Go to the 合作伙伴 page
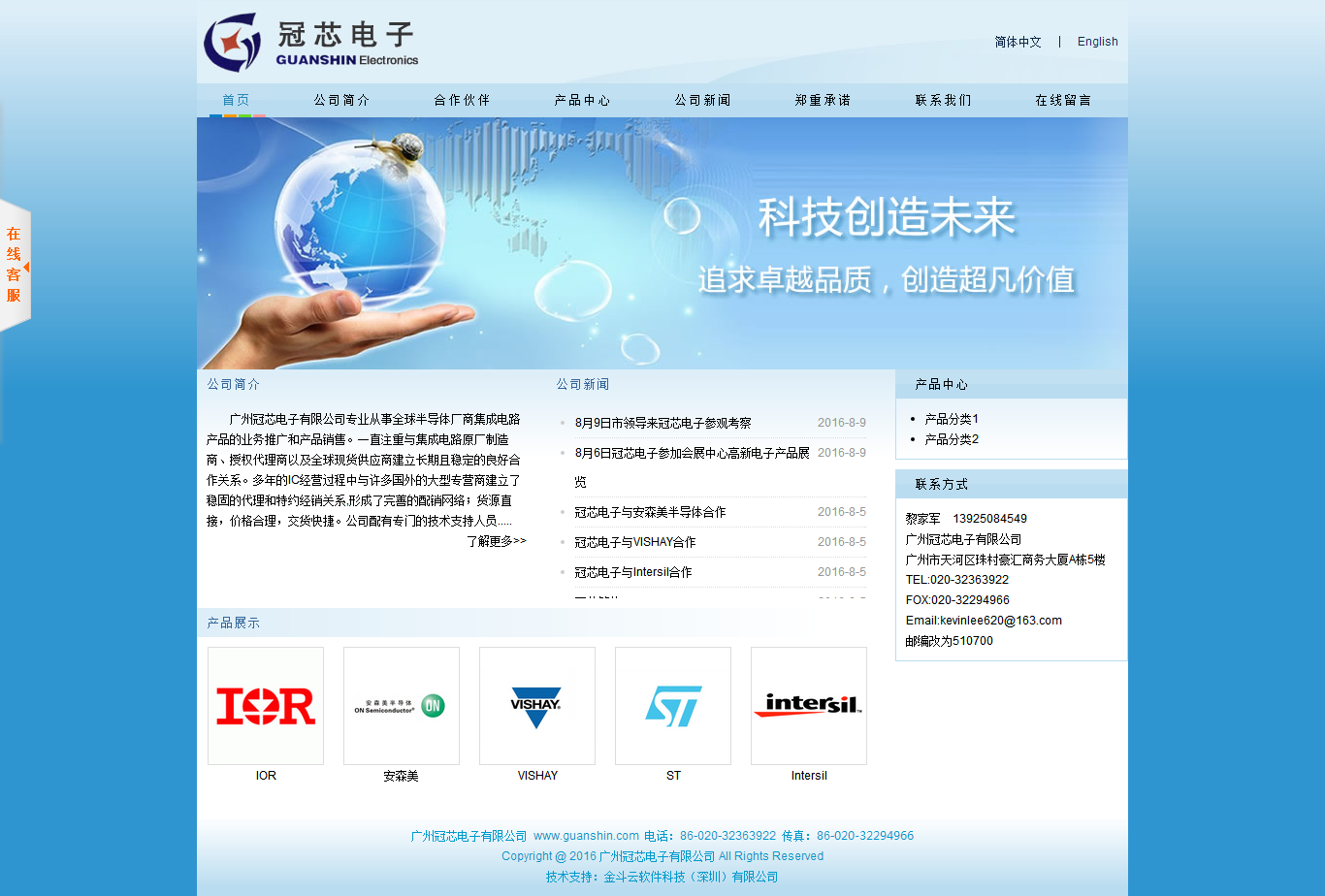The width and height of the screenshot is (1325, 896). [462, 99]
